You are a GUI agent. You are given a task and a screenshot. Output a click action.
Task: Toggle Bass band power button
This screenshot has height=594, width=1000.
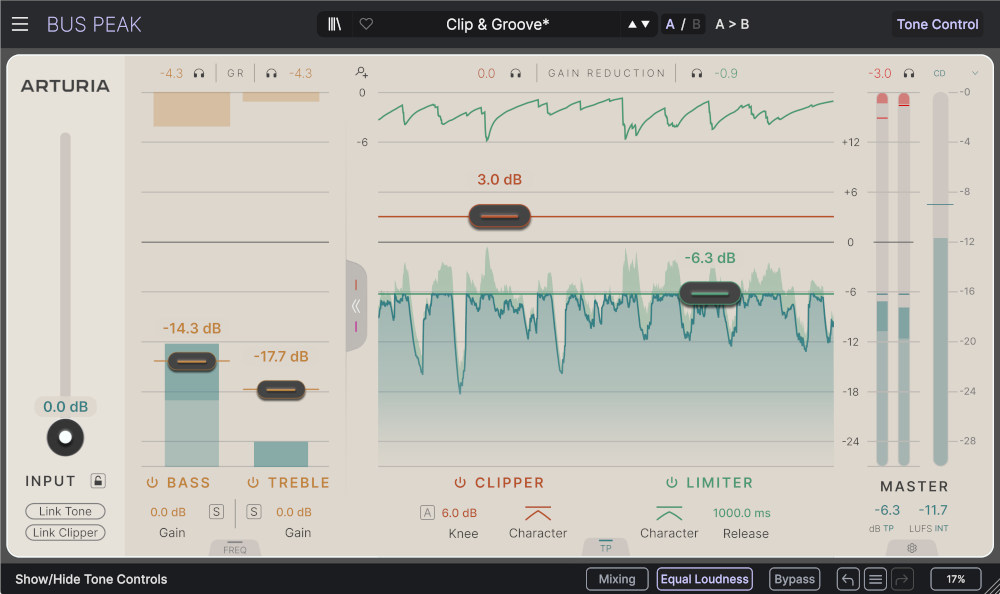(153, 483)
